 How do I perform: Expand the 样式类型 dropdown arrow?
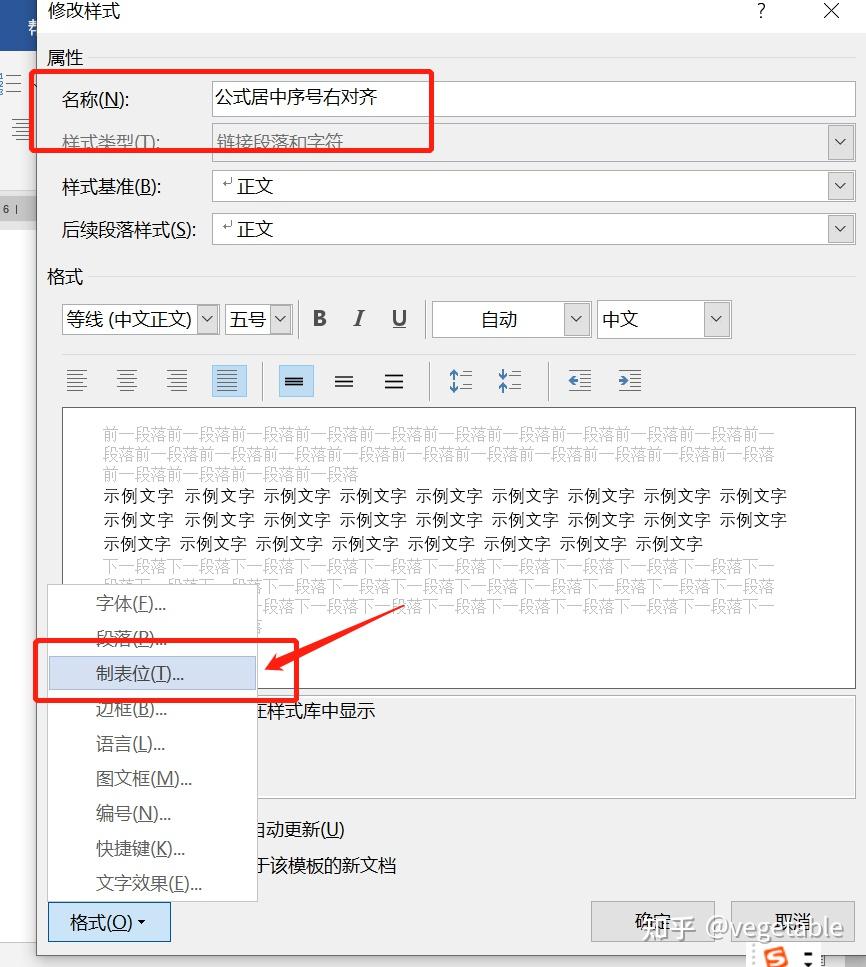pyautogui.click(x=840, y=142)
